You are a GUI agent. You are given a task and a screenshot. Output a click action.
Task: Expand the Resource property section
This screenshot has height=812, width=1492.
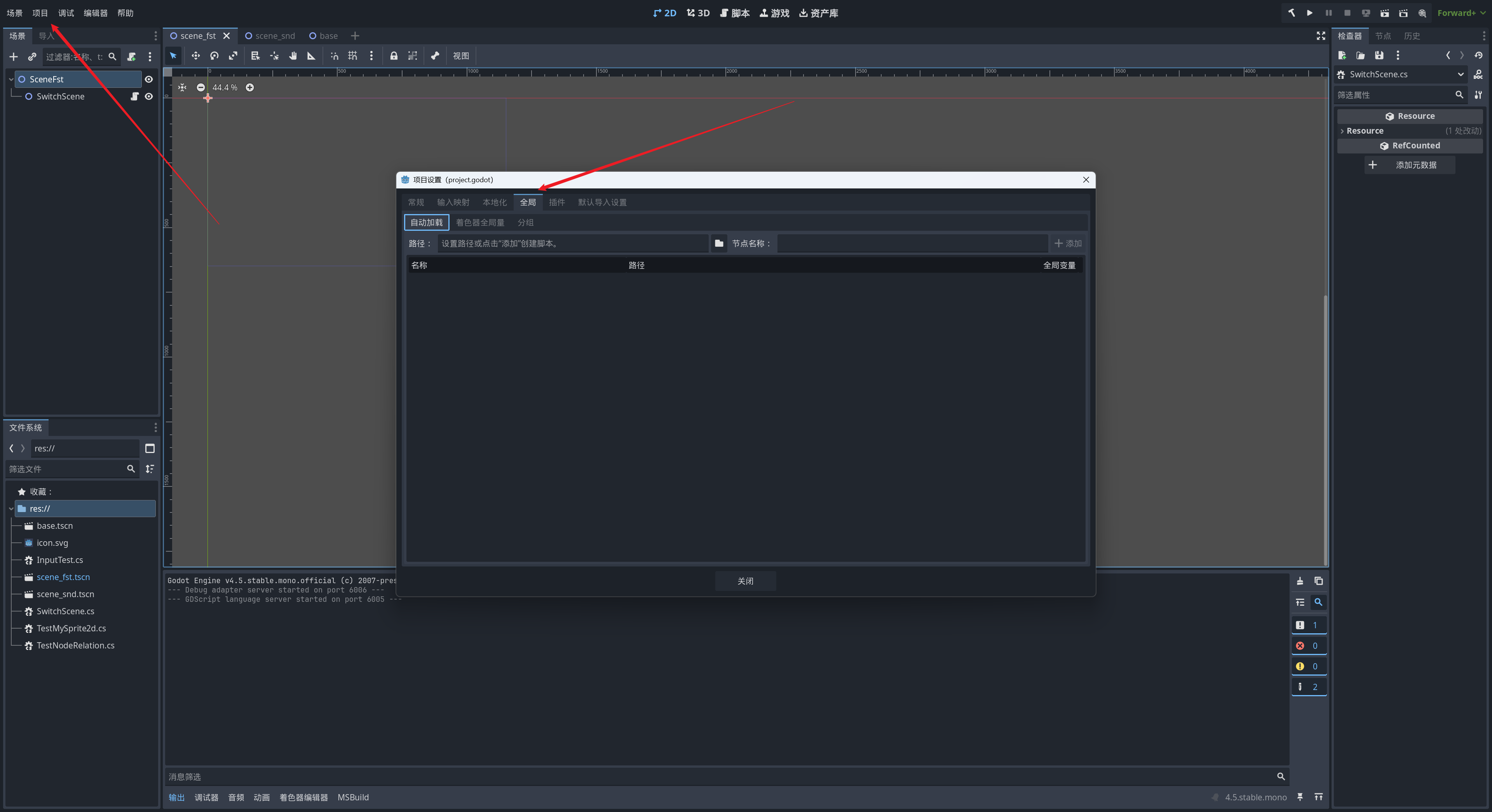(x=1342, y=131)
